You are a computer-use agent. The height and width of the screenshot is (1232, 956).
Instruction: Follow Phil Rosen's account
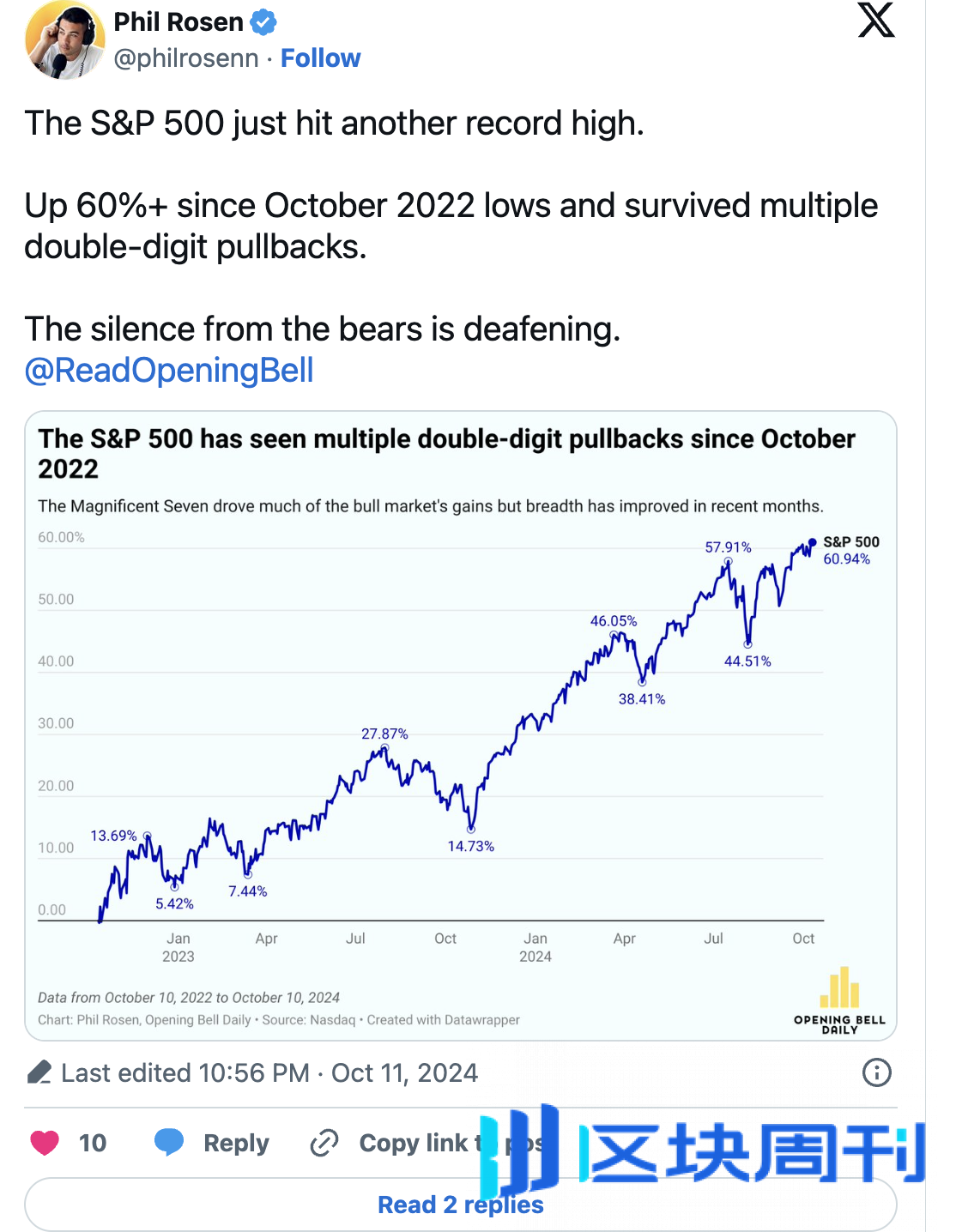[320, 58]
